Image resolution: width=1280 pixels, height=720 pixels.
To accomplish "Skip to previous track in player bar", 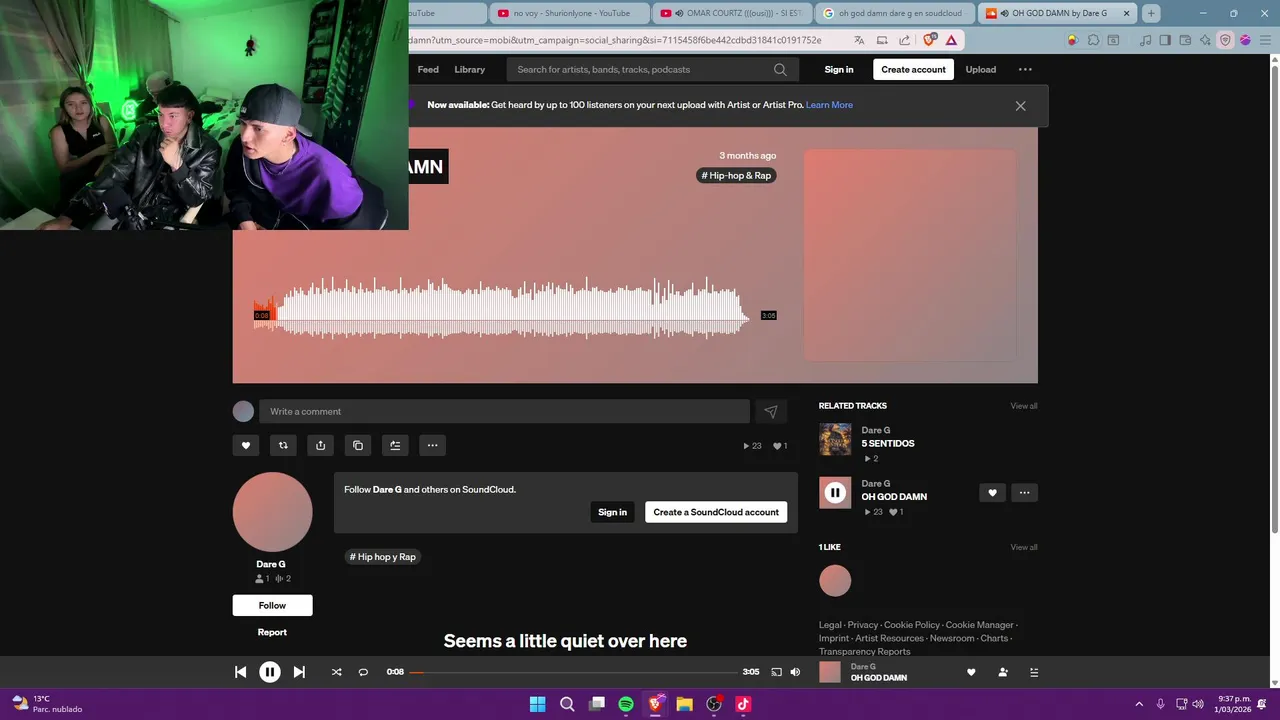I will (240, 672).
